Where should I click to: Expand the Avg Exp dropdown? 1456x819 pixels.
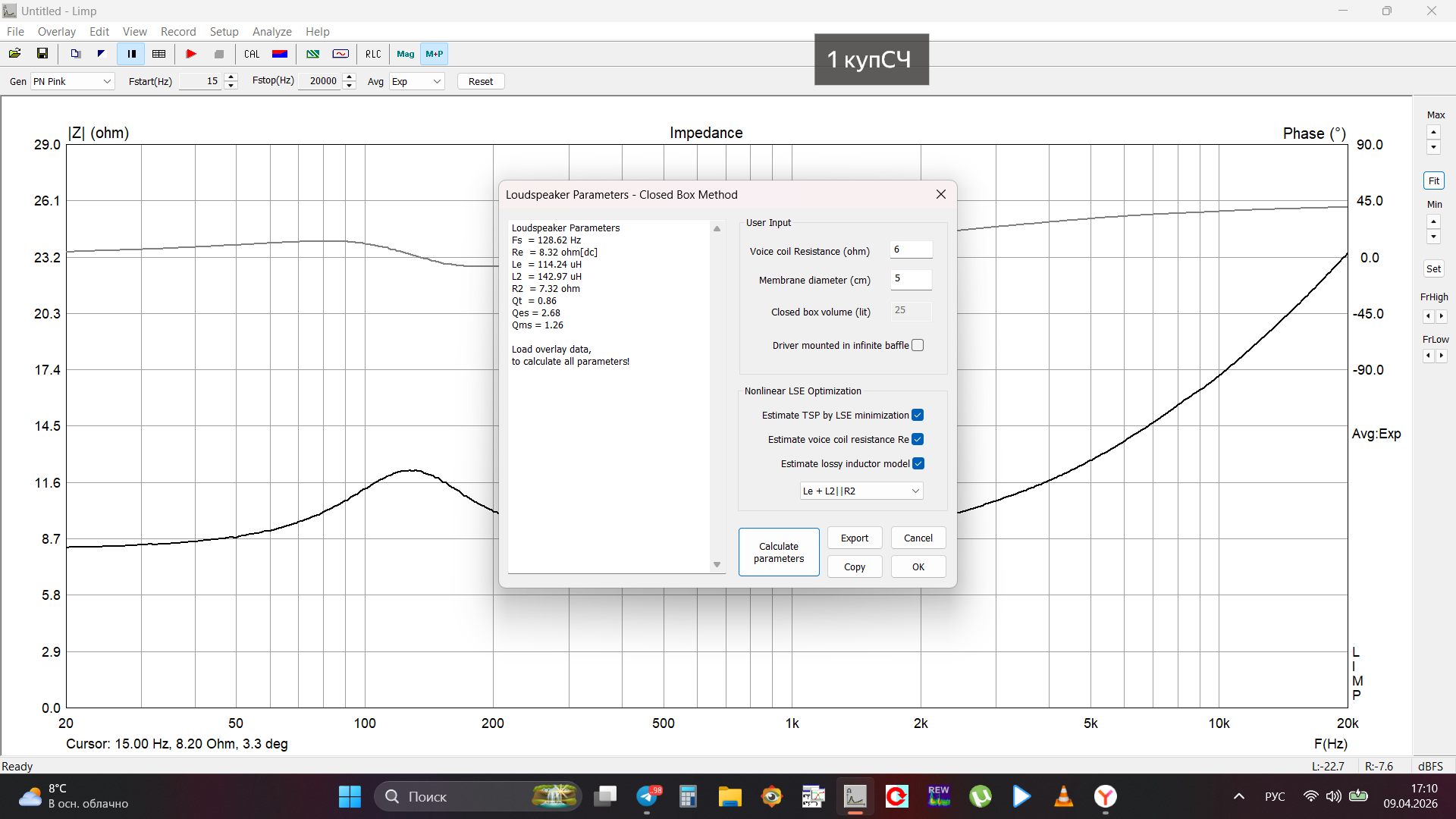(416, 81)
